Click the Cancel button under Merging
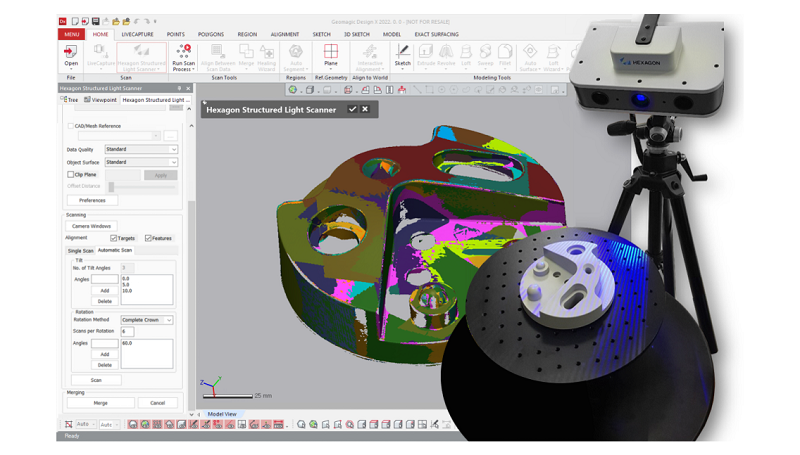Image resolution: width=800 pixels, height=455 pixels. (158, 403)
